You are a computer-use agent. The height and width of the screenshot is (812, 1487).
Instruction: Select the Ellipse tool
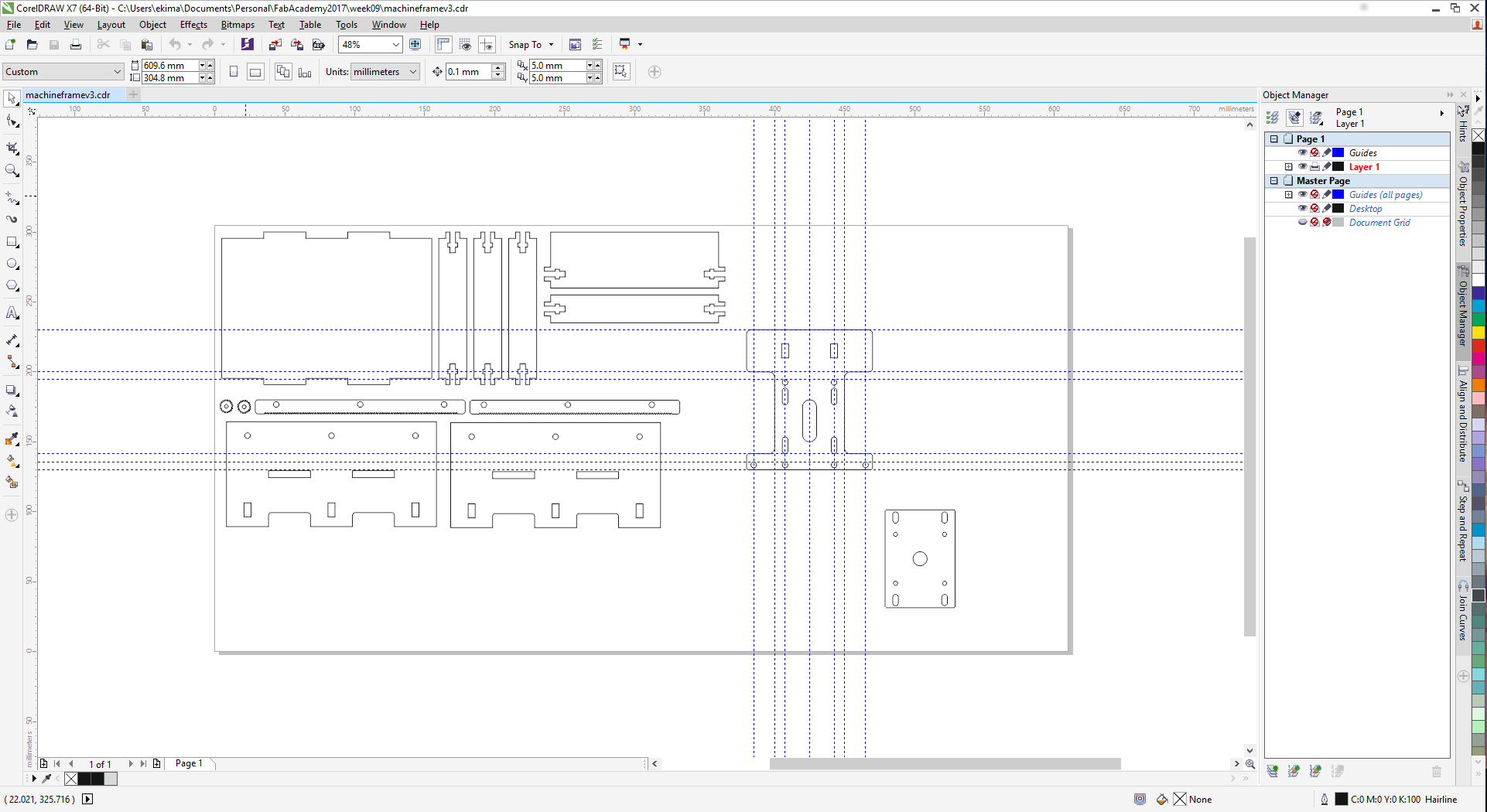12,264
